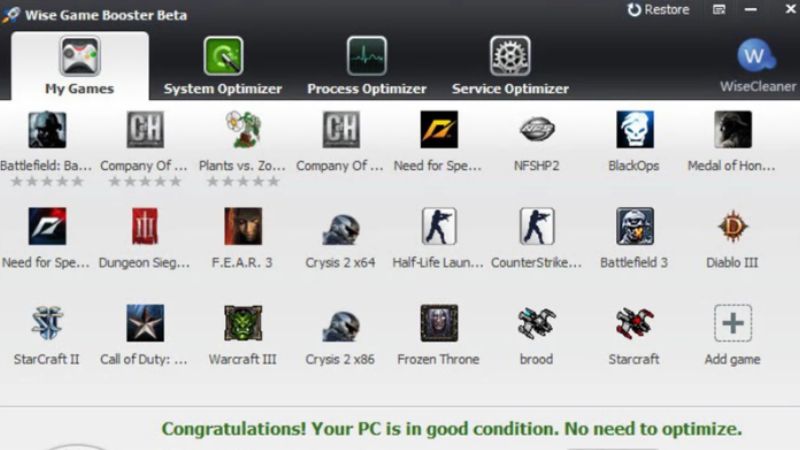Launch the Frozen Throne icon
This screenshot has height=450, width=800.
coord(439,323)
